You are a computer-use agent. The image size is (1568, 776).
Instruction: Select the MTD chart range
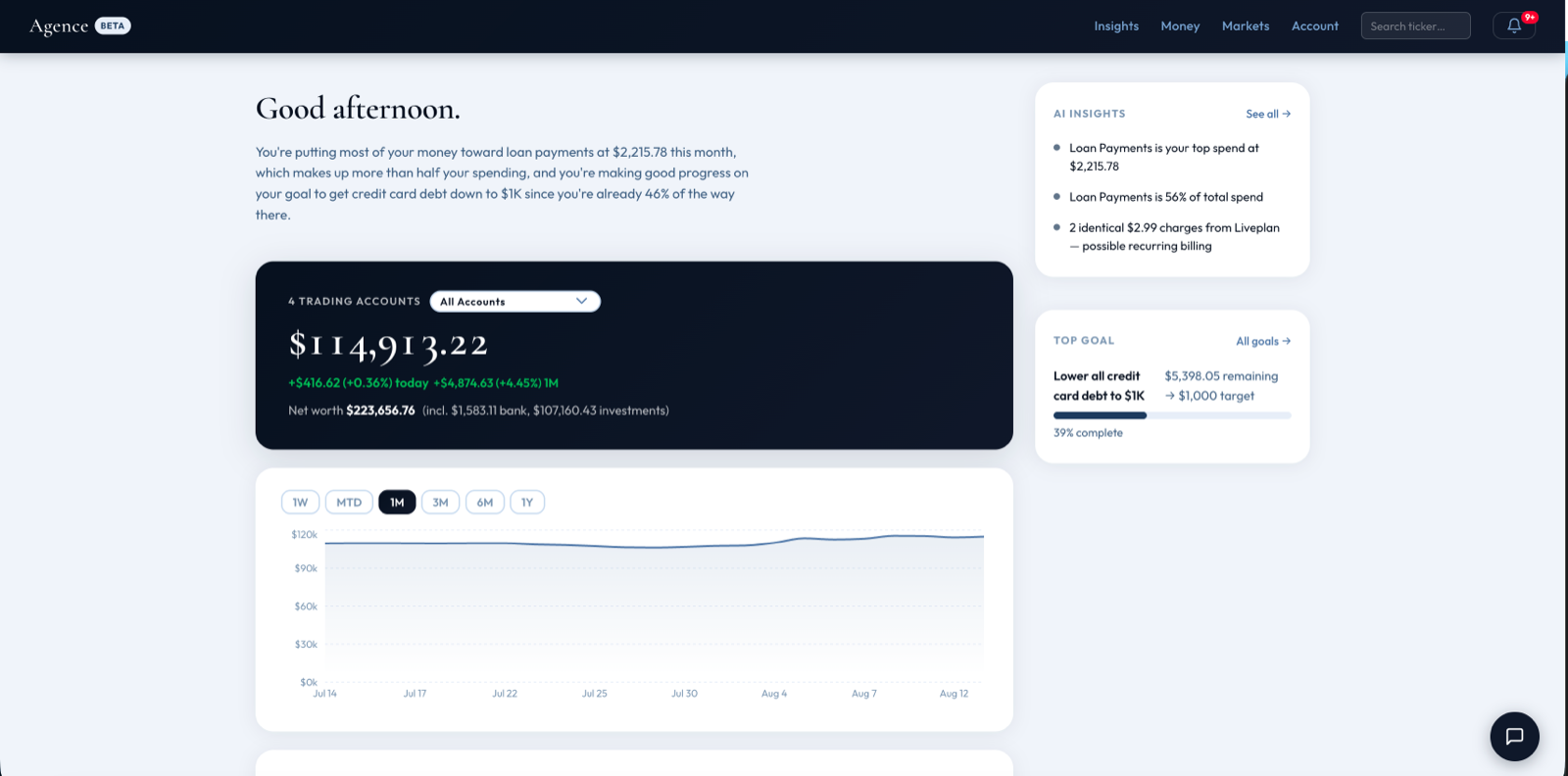(x=349, y=502)
